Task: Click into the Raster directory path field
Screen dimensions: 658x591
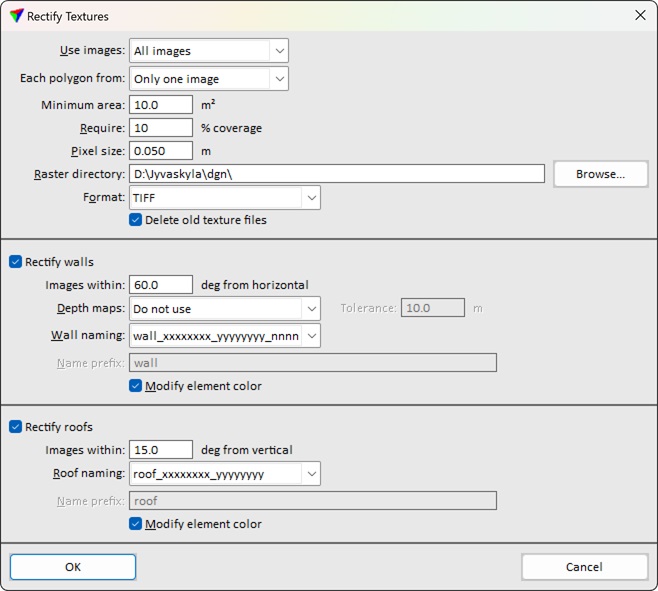Action: [x=336, y=174]
